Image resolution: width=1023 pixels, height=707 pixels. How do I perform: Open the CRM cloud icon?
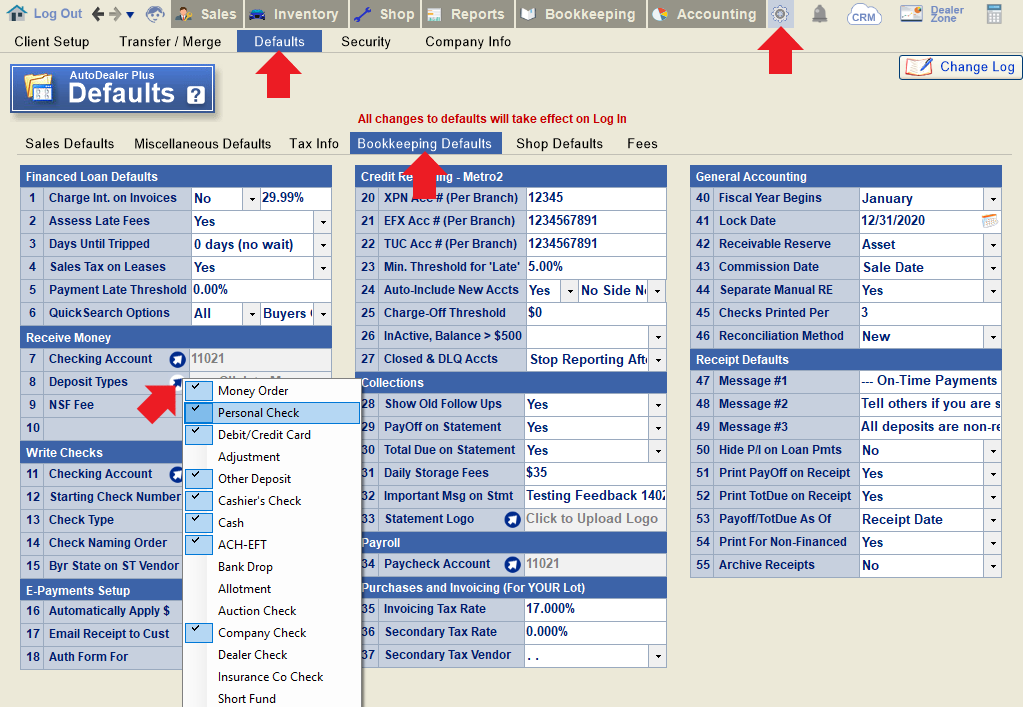pyautogui.click(x=864, y=14)
